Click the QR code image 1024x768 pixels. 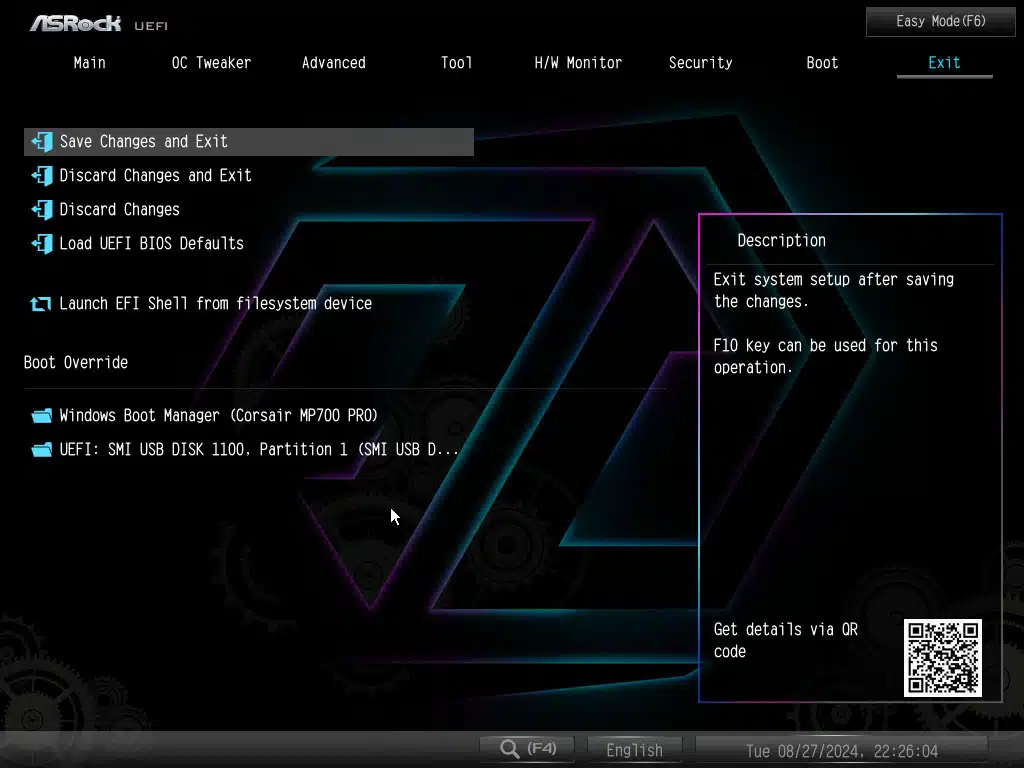coord(942,658)
